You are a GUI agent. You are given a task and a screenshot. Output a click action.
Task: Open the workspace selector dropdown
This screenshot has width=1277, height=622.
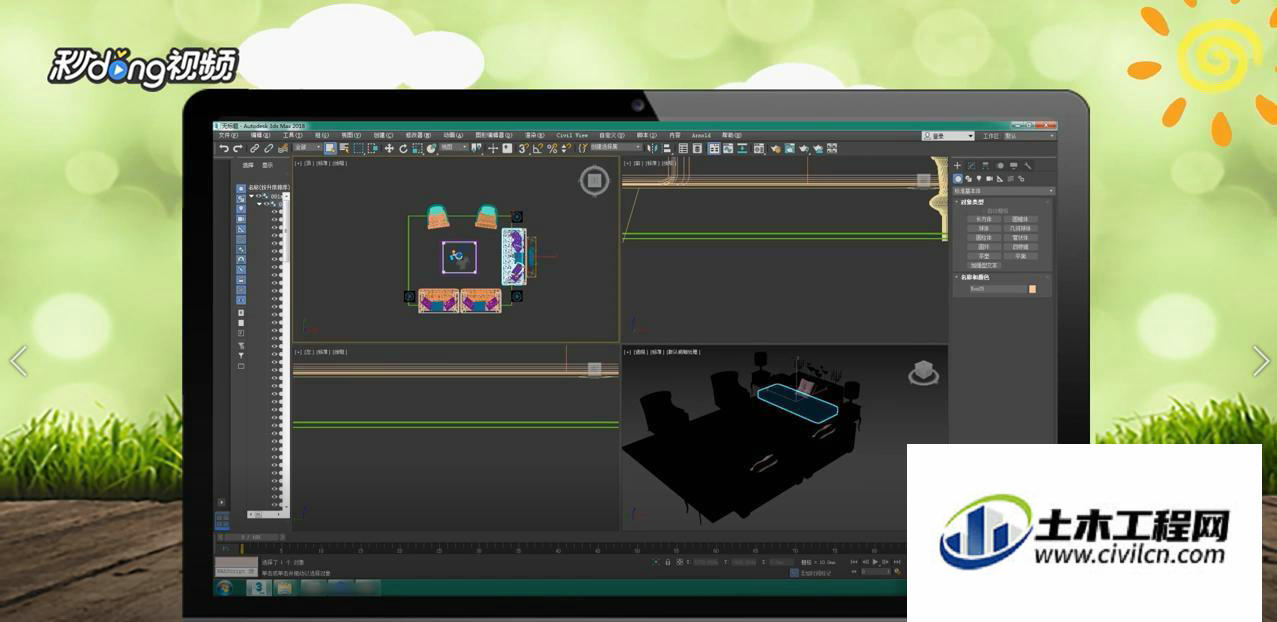pos(1030,135)
